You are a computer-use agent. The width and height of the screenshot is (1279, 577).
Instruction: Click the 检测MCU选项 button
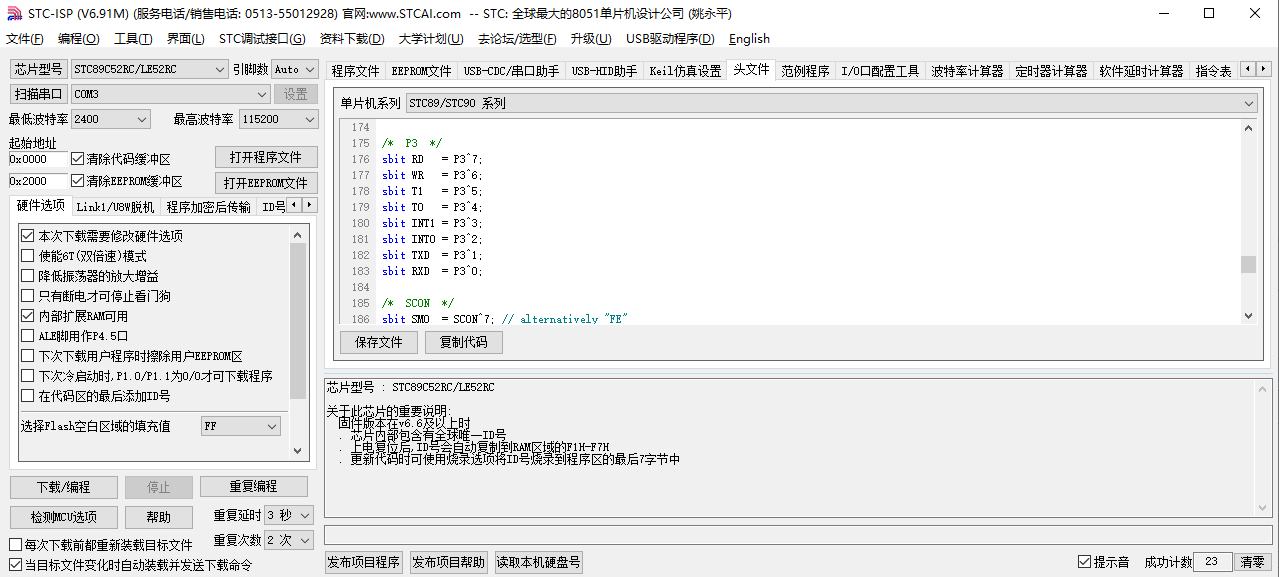pyautogui.click(x=63, y=517)
